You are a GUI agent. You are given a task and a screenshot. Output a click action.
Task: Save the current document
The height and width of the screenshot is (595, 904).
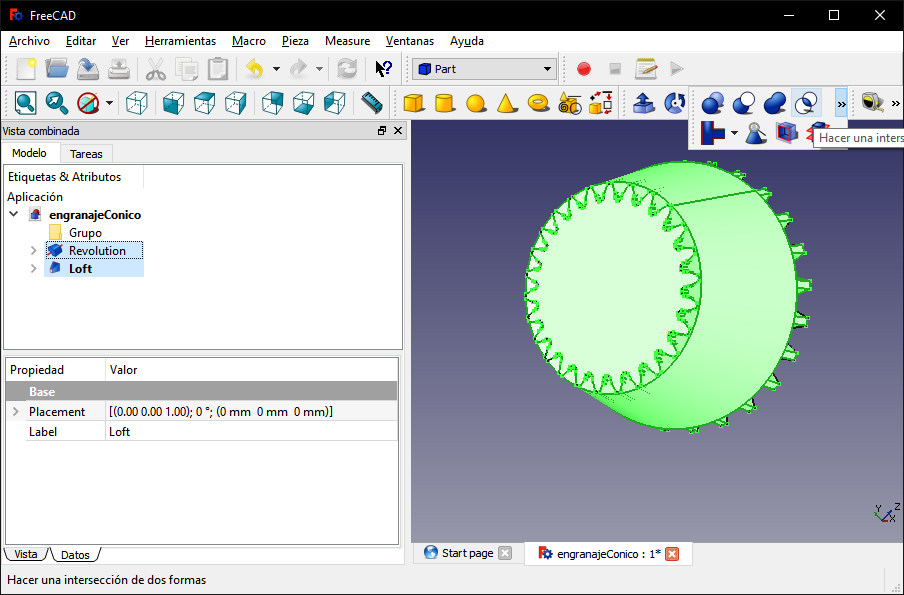coord(88,69)
